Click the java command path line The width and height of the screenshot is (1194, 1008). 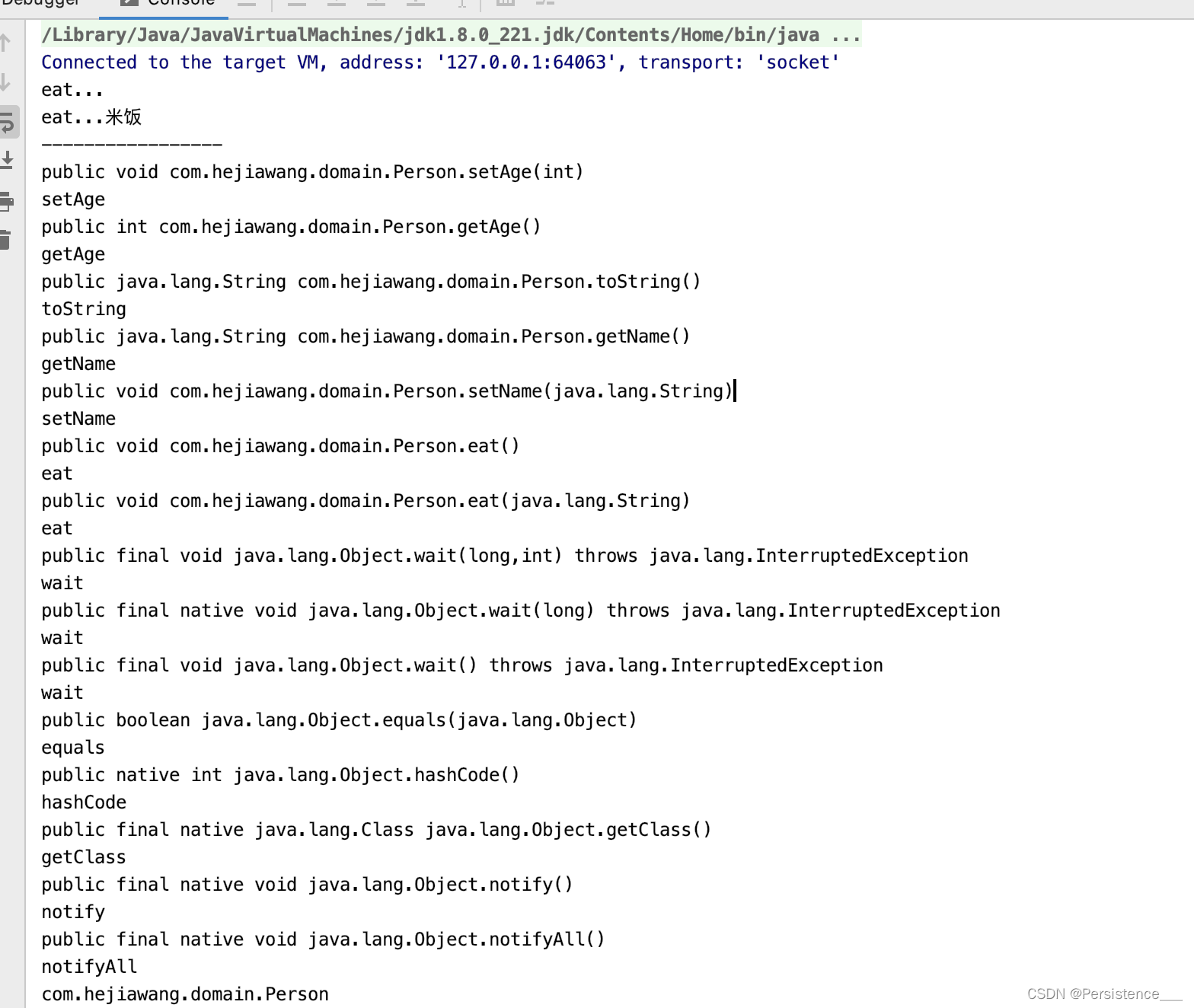[x=451, y=35]
